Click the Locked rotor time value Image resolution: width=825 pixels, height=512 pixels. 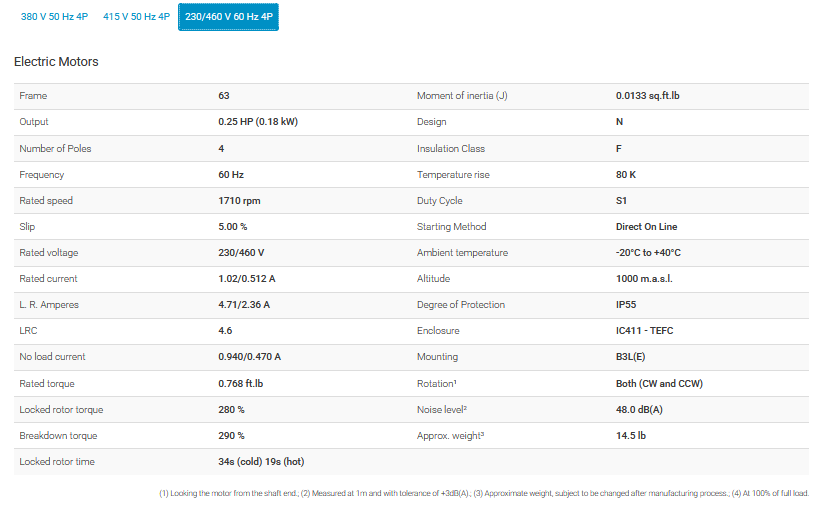tap(260, 461)
